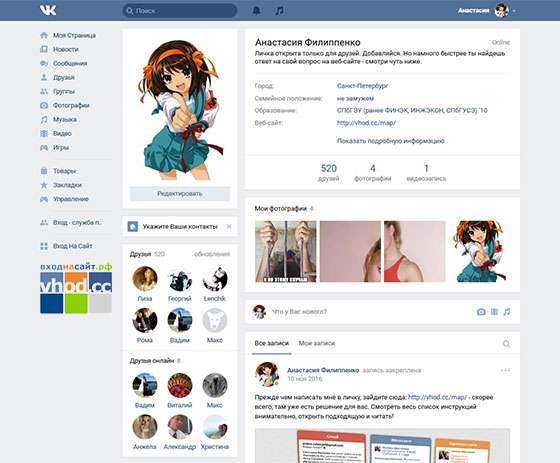The width and height of the screenshot is (560, 463).
Task: Click the Управление sidebar icon
Action: point(44,199)
